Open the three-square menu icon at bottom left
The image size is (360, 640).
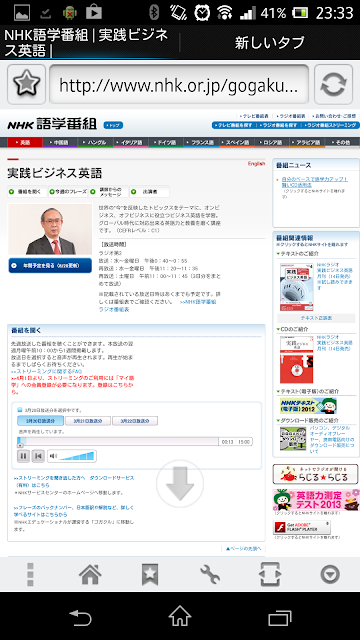30,574
